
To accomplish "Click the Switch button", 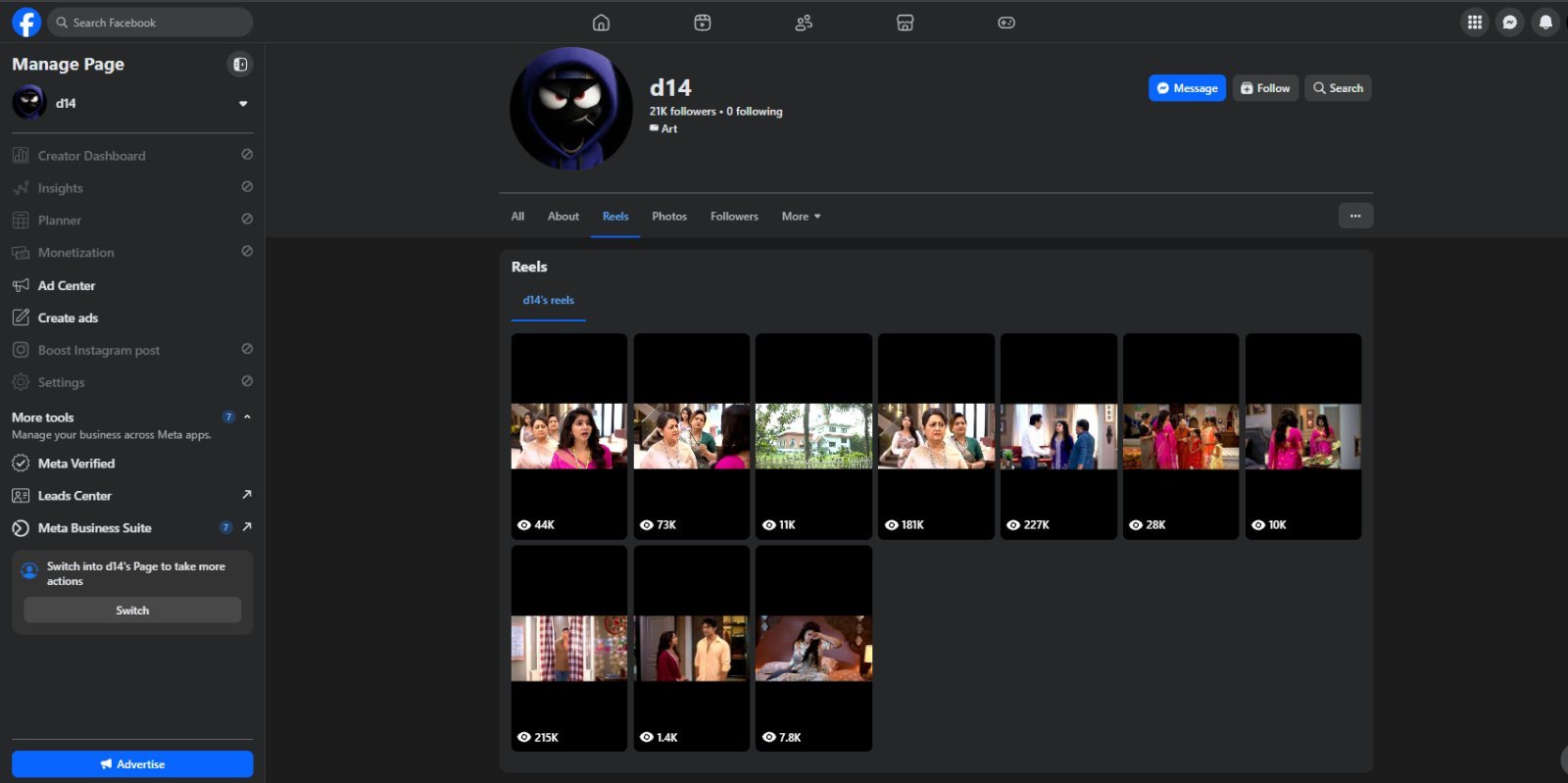I will click(x=132, y=611).
